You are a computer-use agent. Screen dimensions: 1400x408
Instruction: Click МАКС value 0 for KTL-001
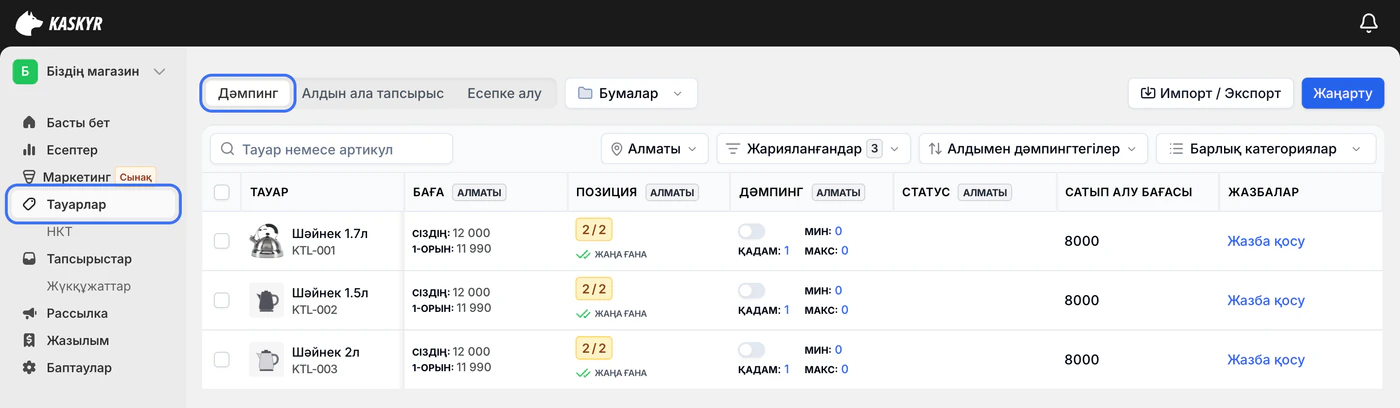pyautogui.click(x=844, y=251)
